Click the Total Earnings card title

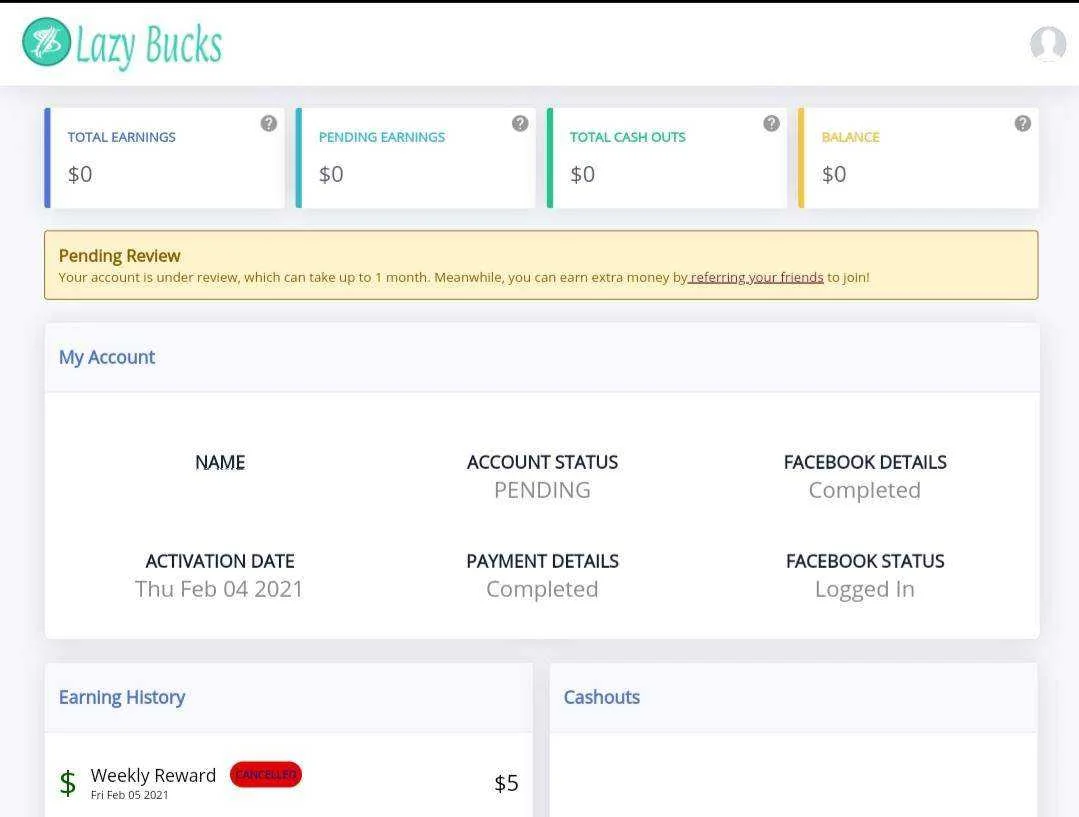(122, 137)
